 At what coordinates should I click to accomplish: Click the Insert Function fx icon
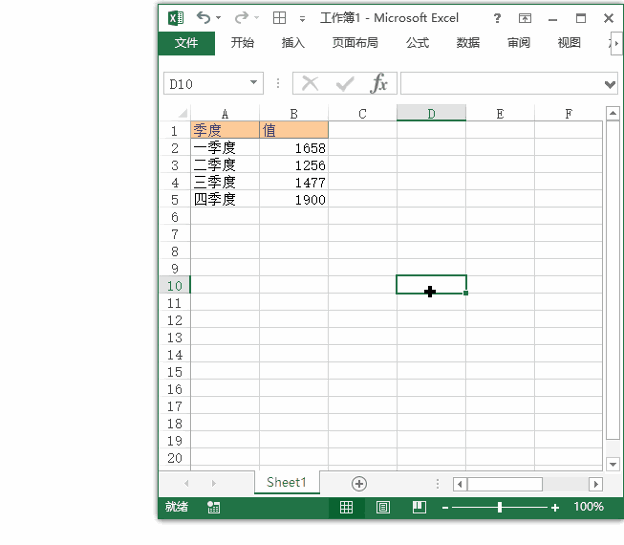(379, 84)
